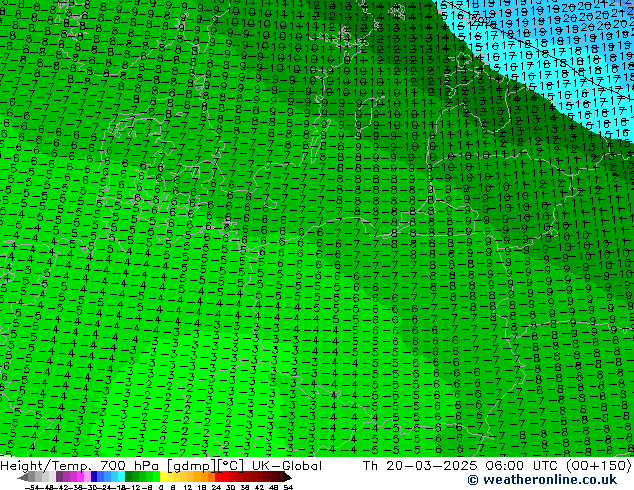Open the weatheronline.co.uk link
This screenshot has width=634, height=490.
click(x=550, y=480)
